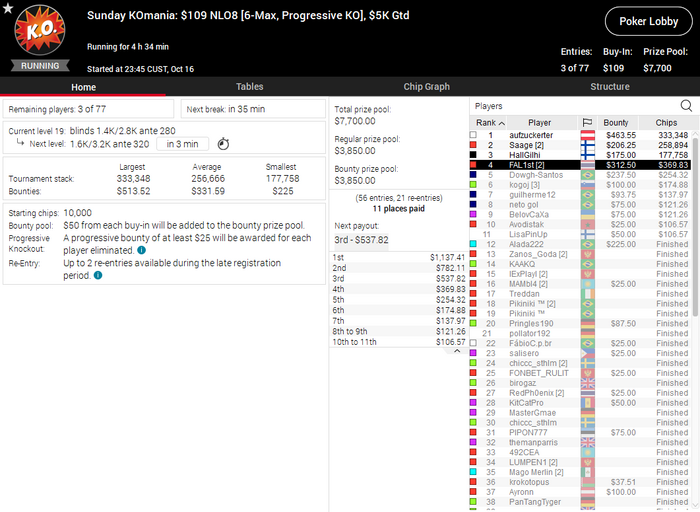The height and width of the screenshot is (512, 700).
Task: Click the players list scrollbar
Action: pyautogui.click(x=695, y=228)
